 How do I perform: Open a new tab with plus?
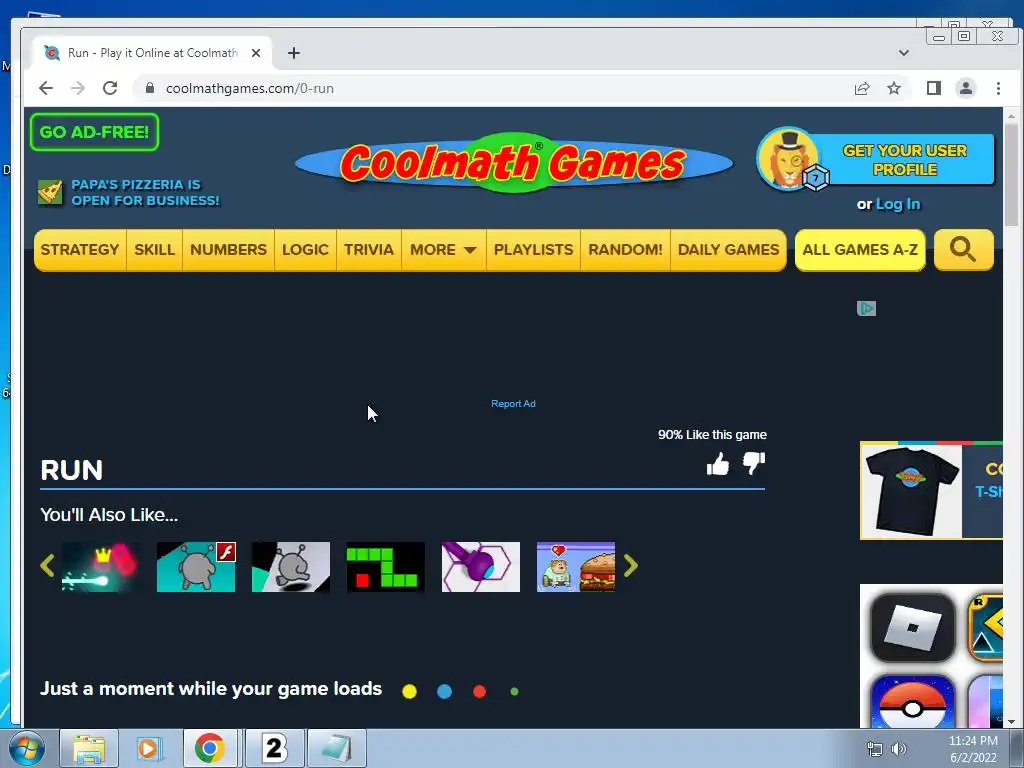(294, 53)
